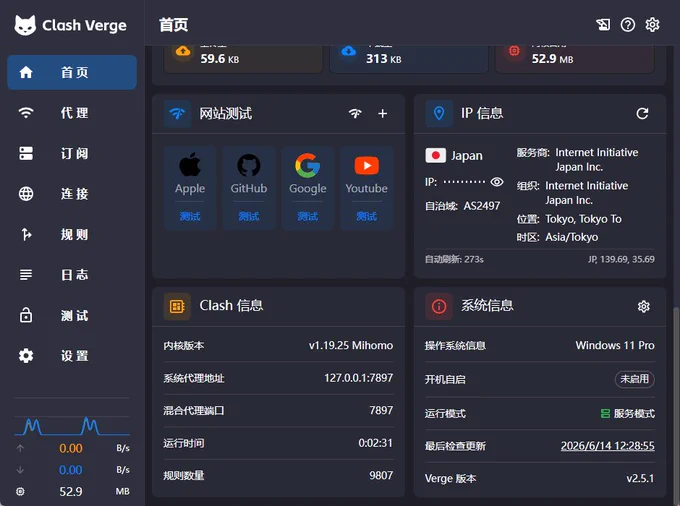Click the home icon in sidebar
This screenshot has width=680, height=506.
(x=26, y=72)
